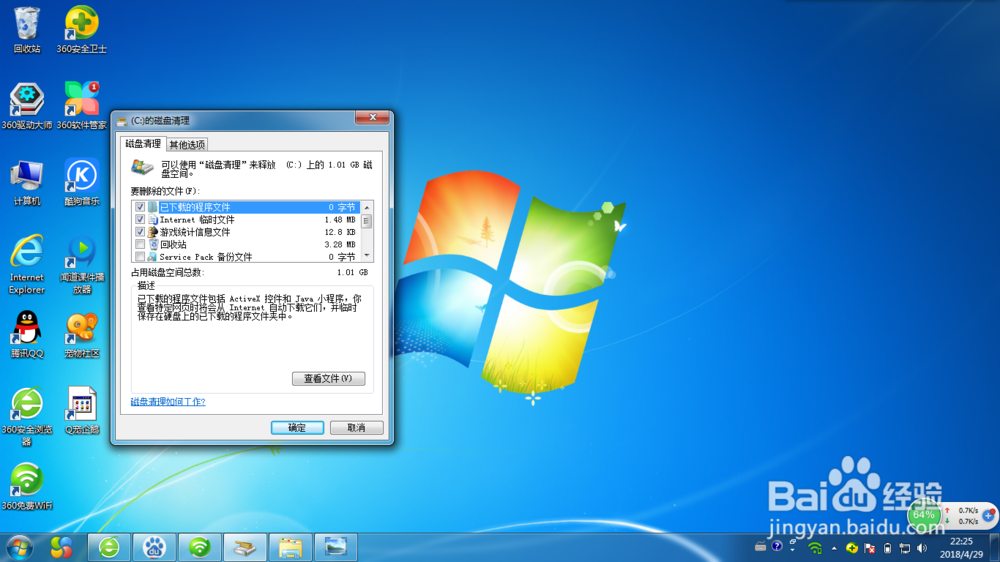Uncheck the Internet 临时文件 checkbox
The height and width of the screenshot is (562, 1000).
tap(140, 219)
